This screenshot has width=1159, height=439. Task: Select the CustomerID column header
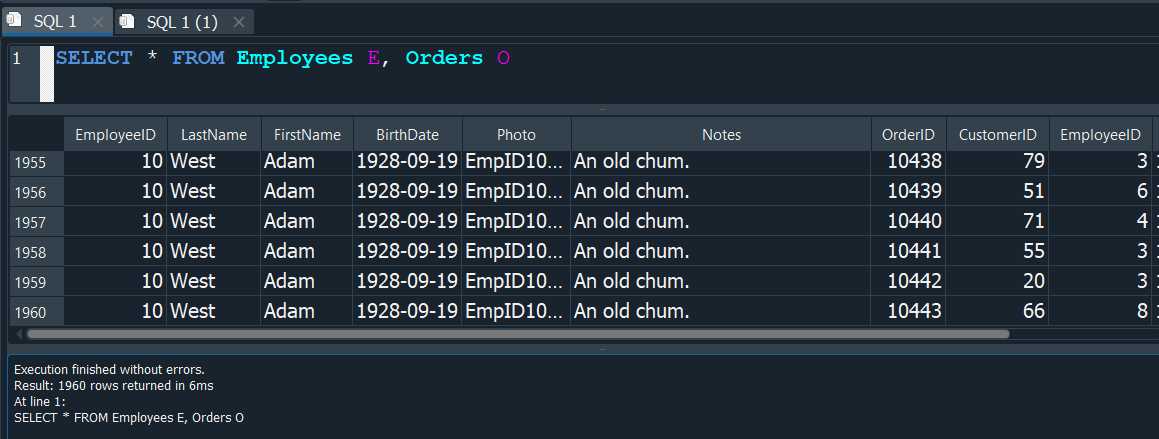(997, 134)
